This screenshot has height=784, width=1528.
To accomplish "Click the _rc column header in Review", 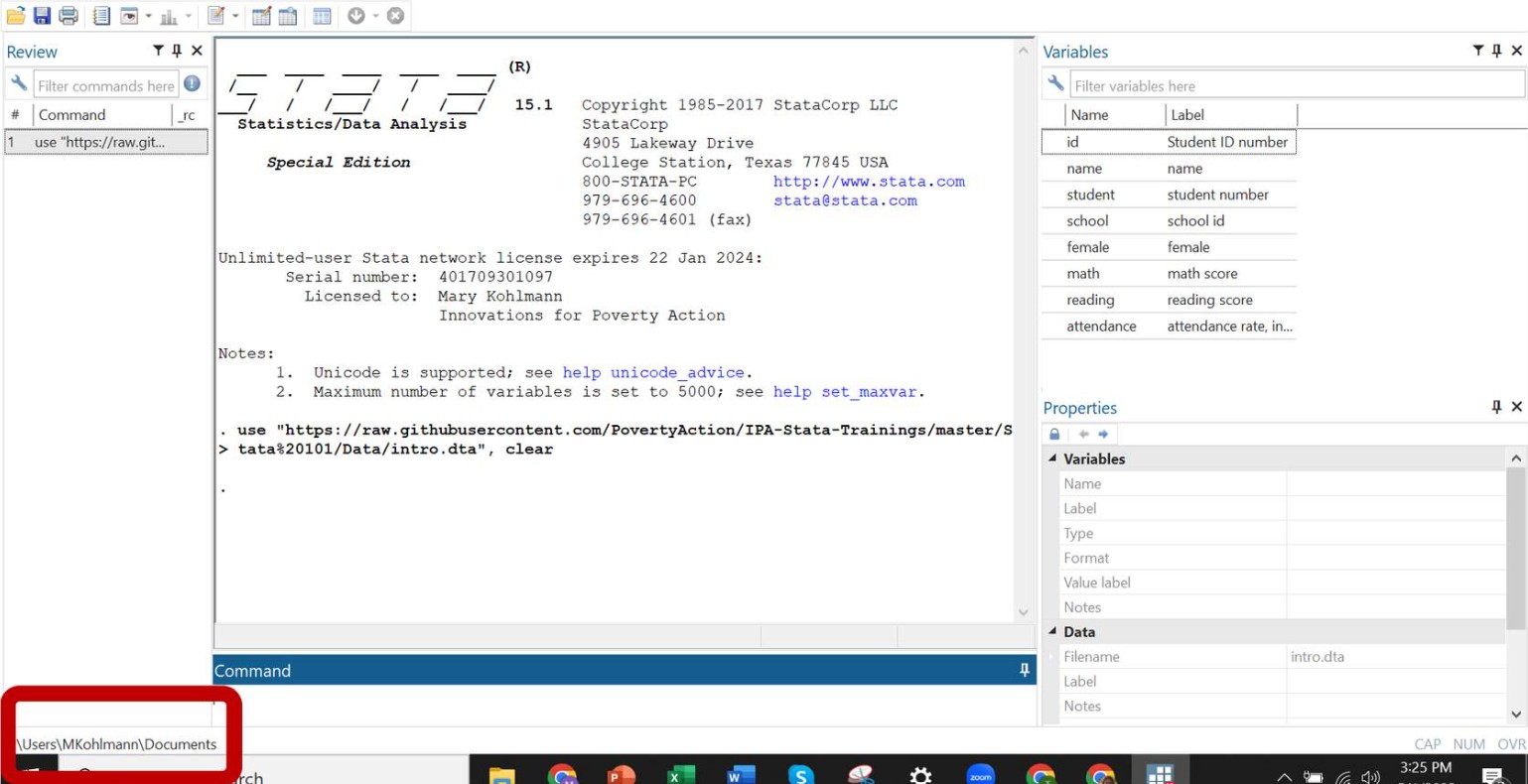I will 190,115.
